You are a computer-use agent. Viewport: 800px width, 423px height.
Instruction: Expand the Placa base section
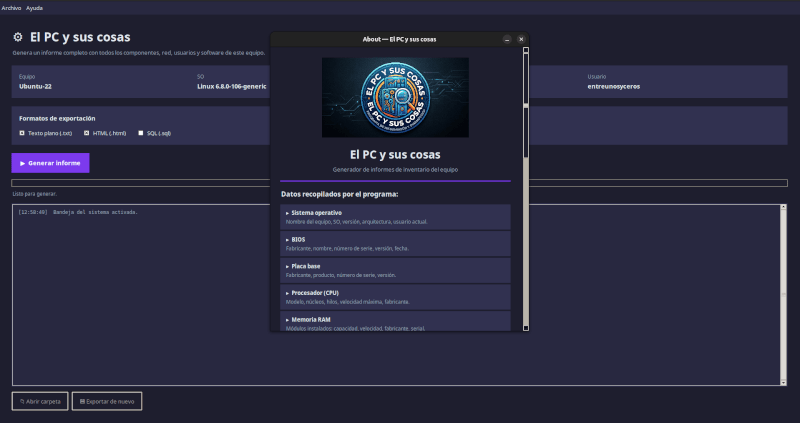(395, 270)
